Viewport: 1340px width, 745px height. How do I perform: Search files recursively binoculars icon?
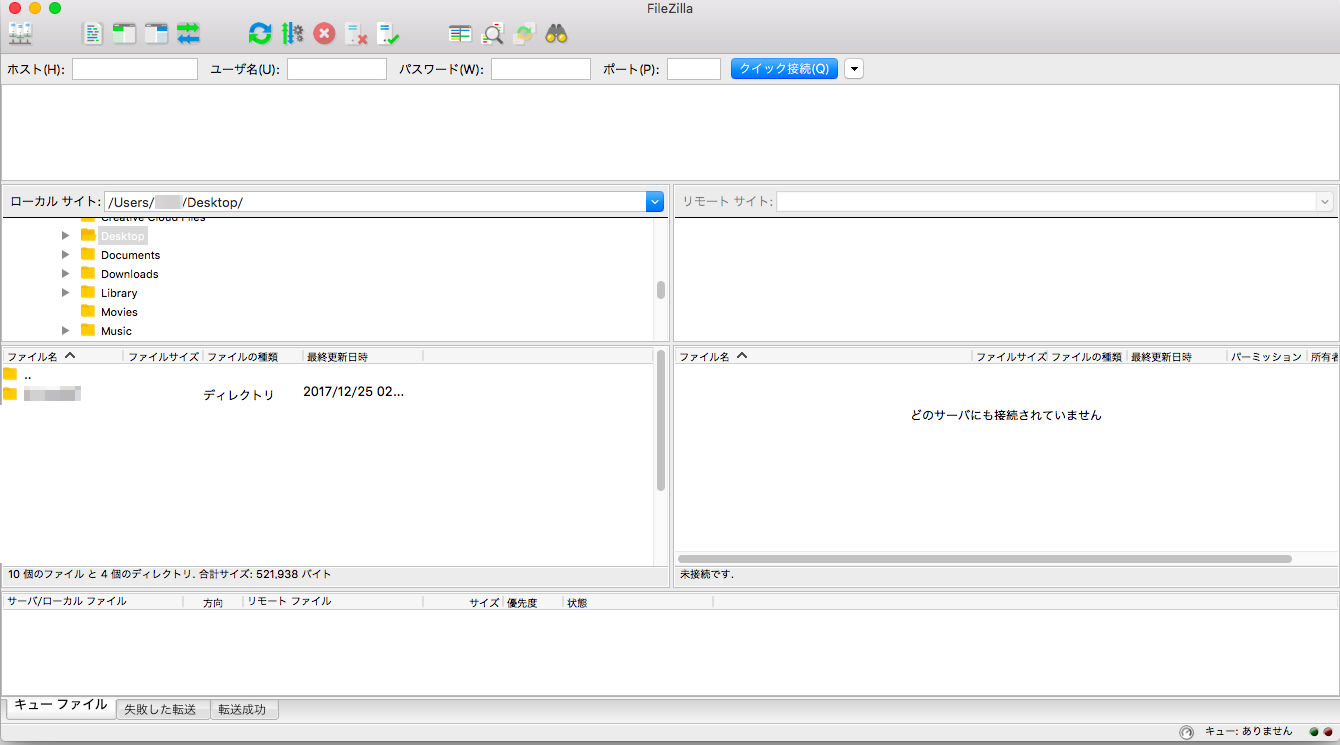pos(556,33)
